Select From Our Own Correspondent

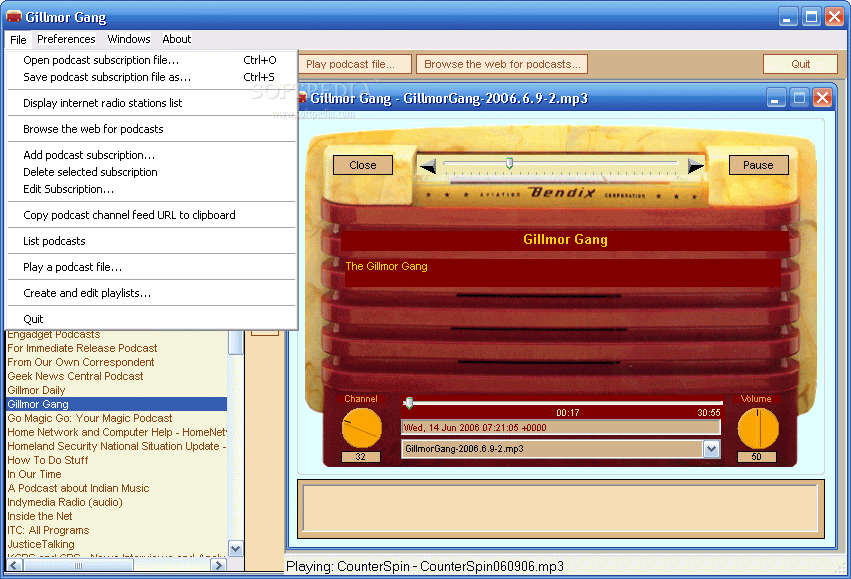point(117,362)
